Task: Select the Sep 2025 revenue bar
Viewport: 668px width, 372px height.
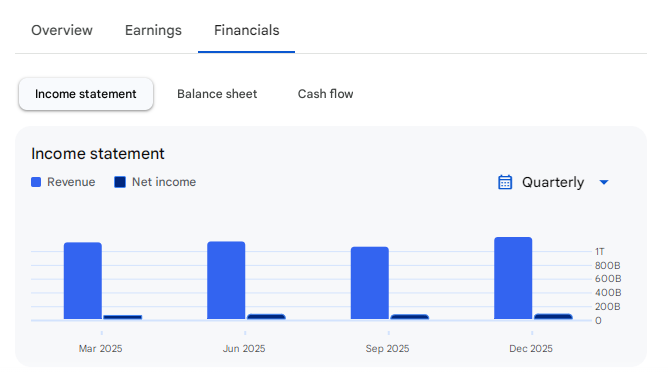Action: (370, 283)
